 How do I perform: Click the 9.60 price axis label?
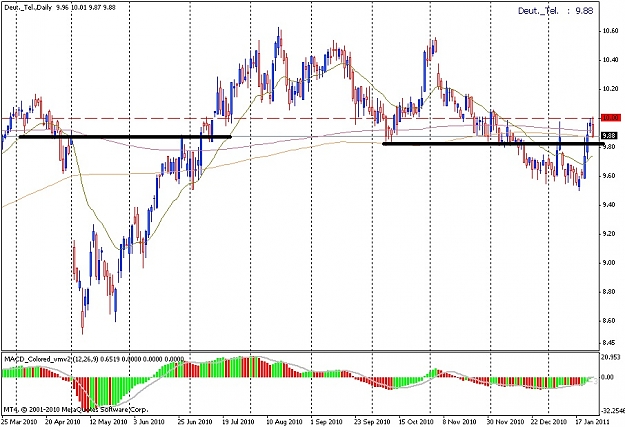tap(611, 176)
